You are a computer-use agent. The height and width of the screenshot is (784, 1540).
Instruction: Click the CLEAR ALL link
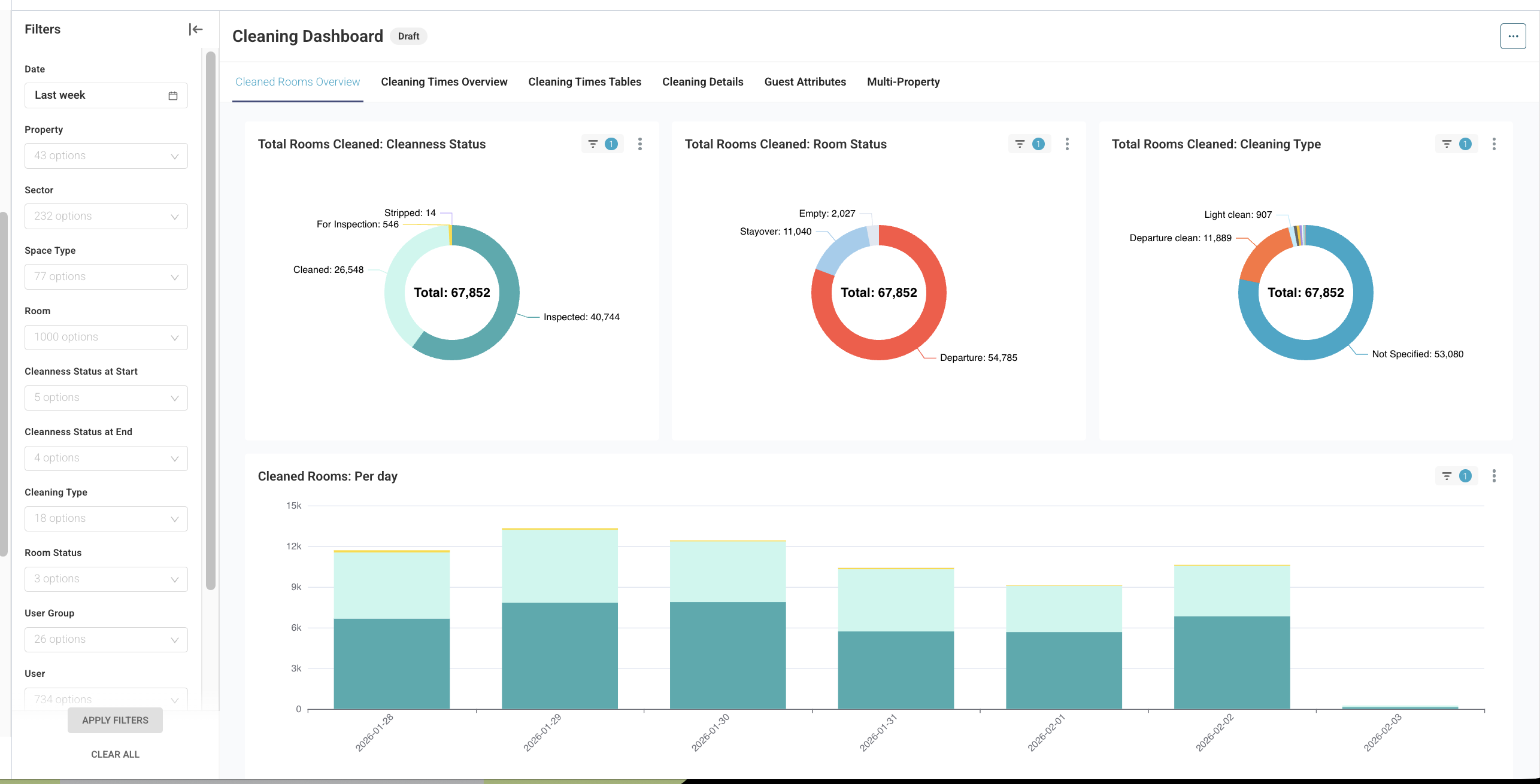(115, 755)
